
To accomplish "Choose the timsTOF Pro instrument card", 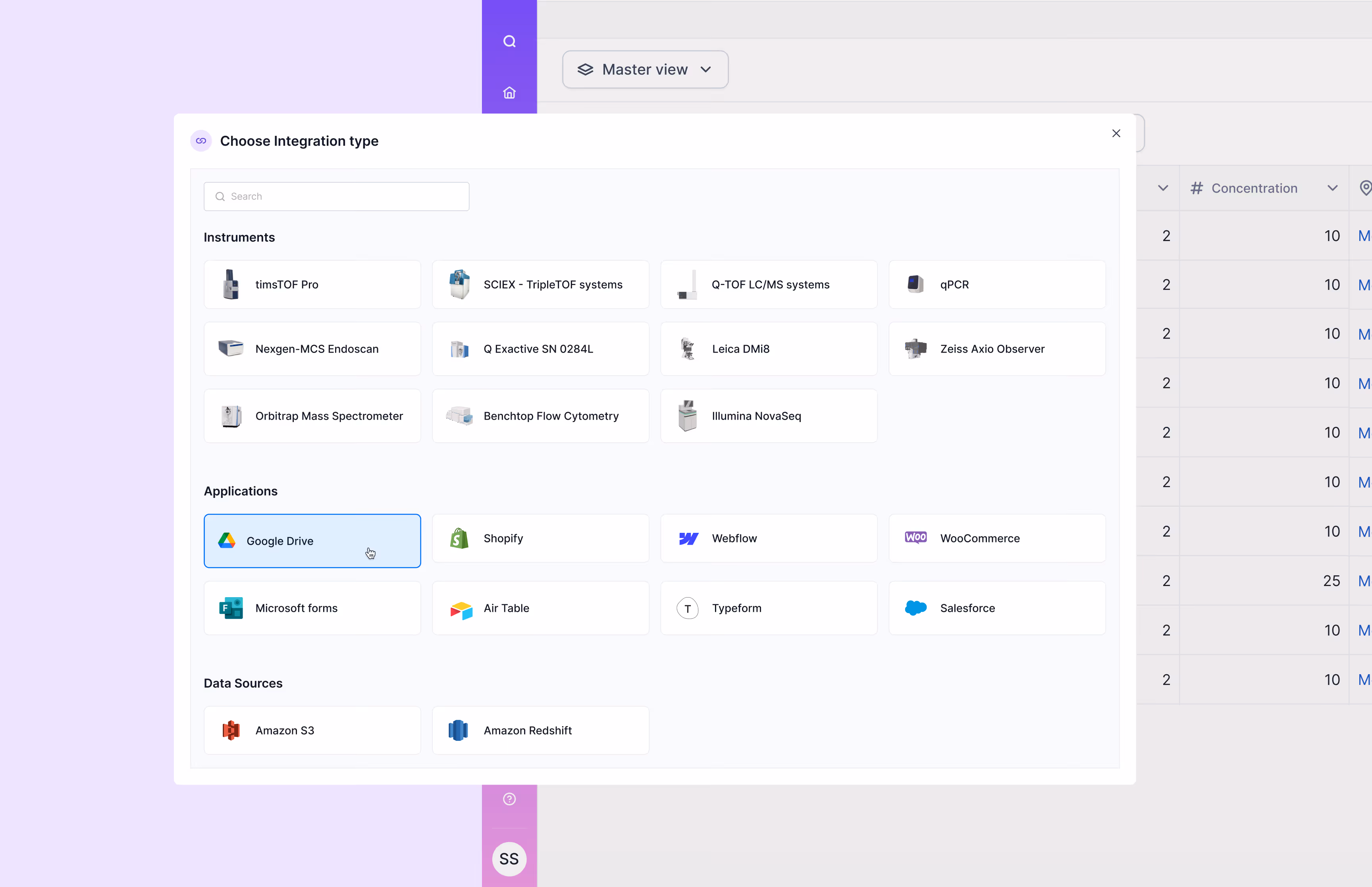I will (x=312, y=285).
